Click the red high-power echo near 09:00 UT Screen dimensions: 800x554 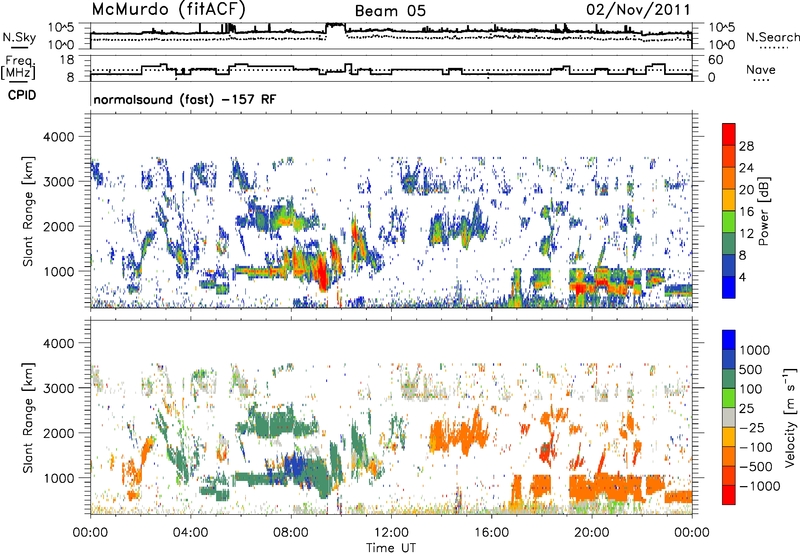click(x=321, y=273)
